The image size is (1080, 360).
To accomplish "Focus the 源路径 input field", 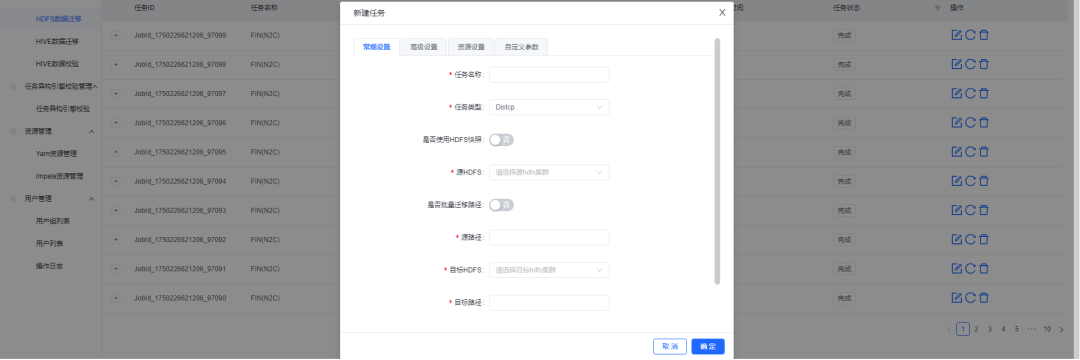I will click(x=549, y=237).
